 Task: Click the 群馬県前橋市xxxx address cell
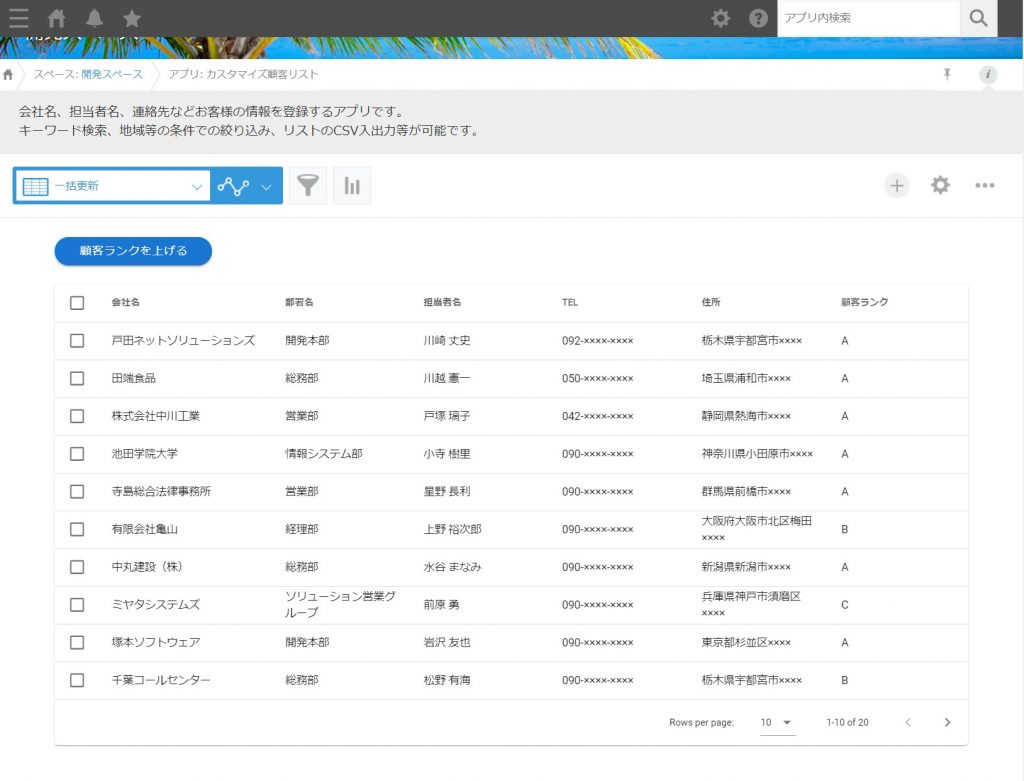[746, 491]
